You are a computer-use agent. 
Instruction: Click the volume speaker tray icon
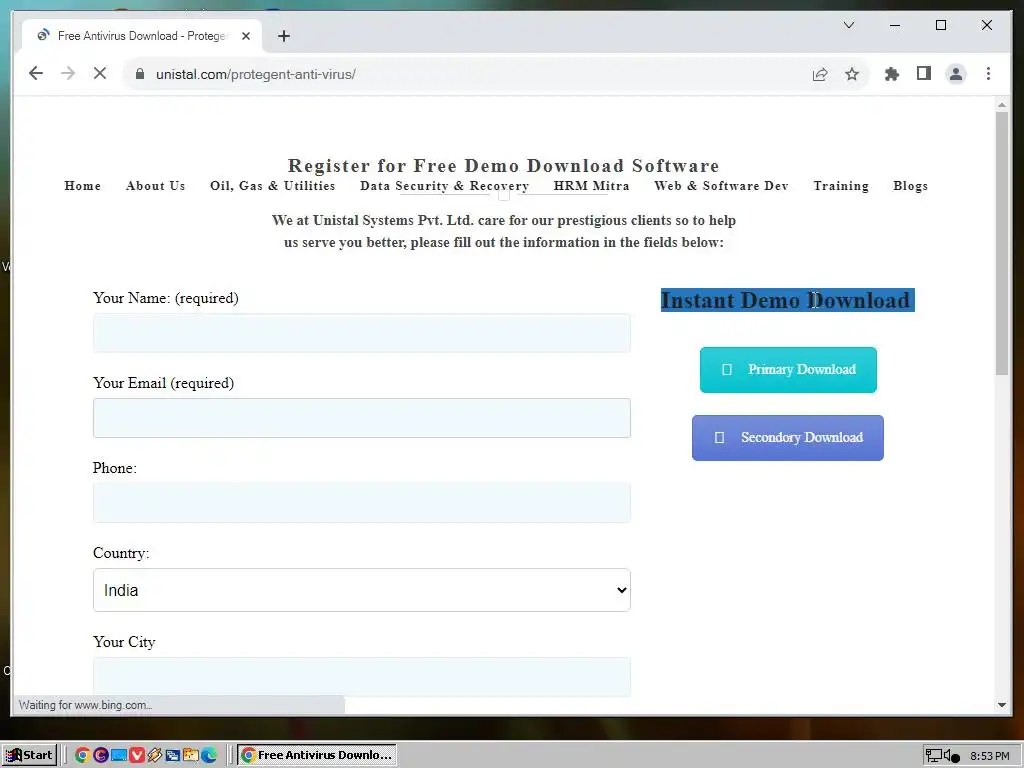[952, 756]
